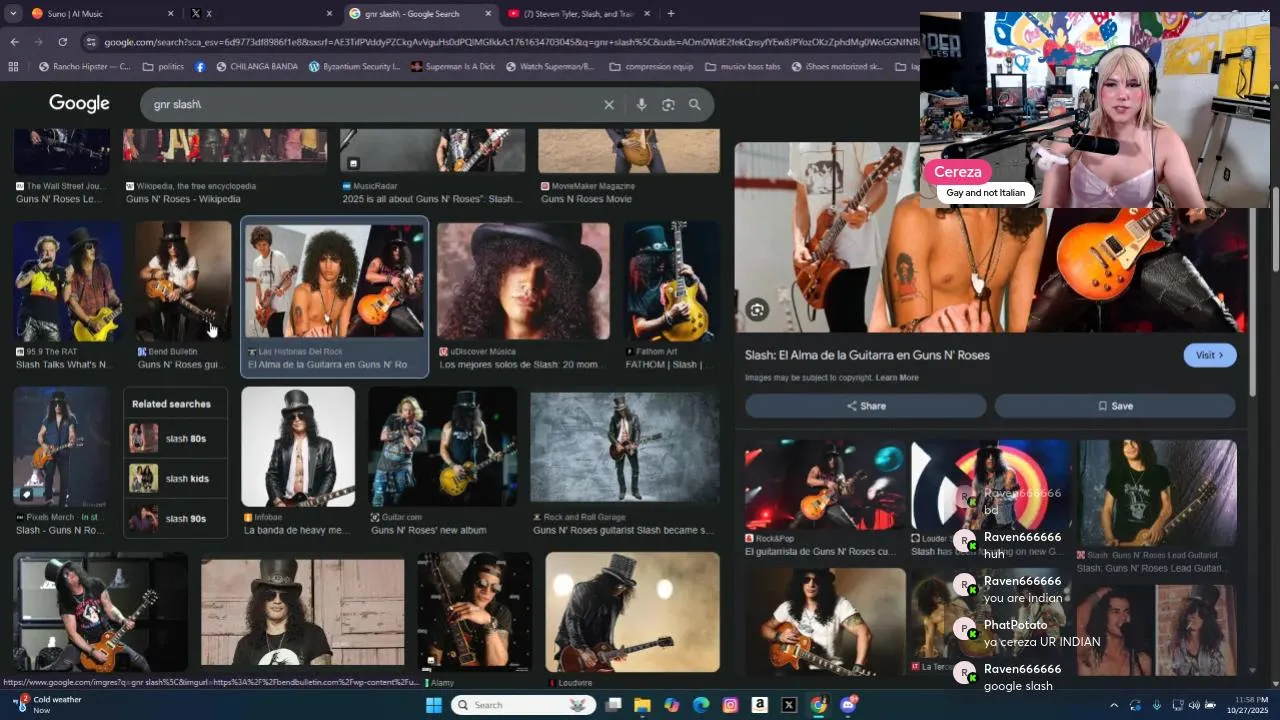
Task: Open the Bend Bulletin Slash image
Action: 183,281
